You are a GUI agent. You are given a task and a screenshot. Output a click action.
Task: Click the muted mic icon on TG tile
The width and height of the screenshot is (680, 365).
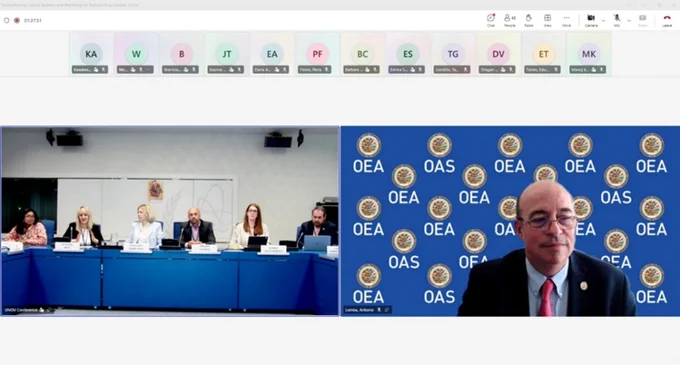click(x=466, y=69)
